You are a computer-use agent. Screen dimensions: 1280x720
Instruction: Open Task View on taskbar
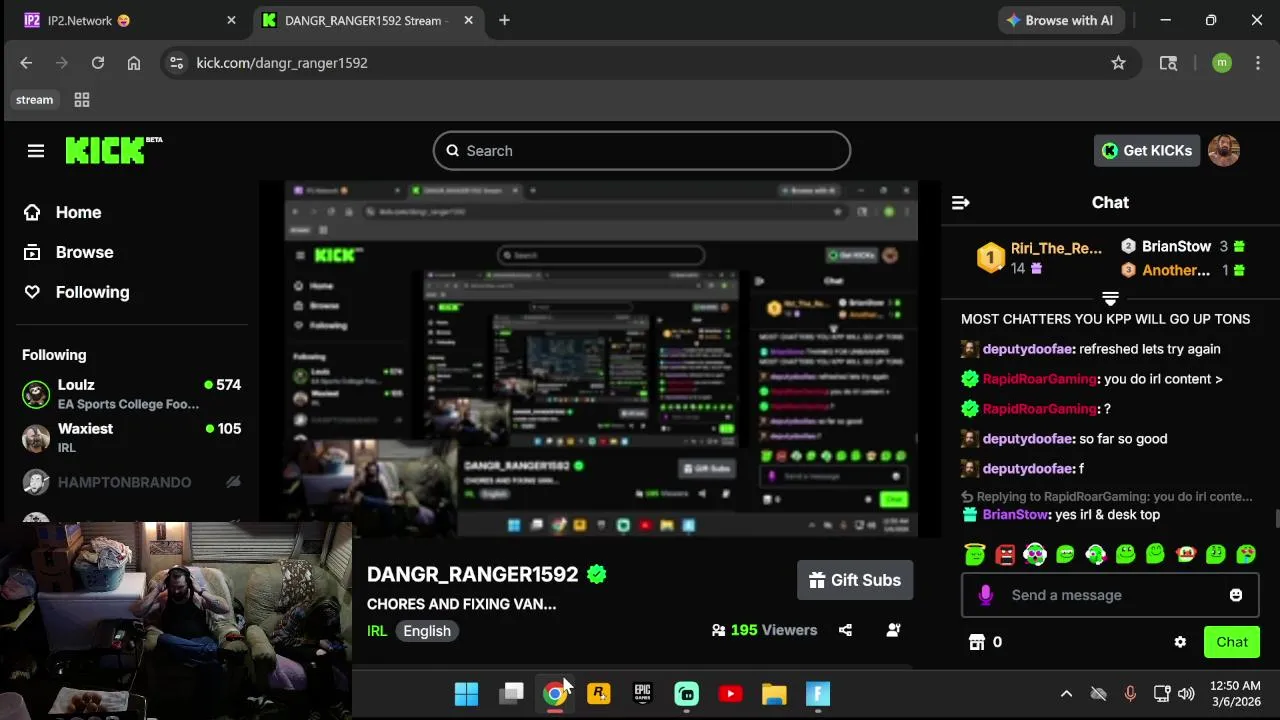(511, 694)
